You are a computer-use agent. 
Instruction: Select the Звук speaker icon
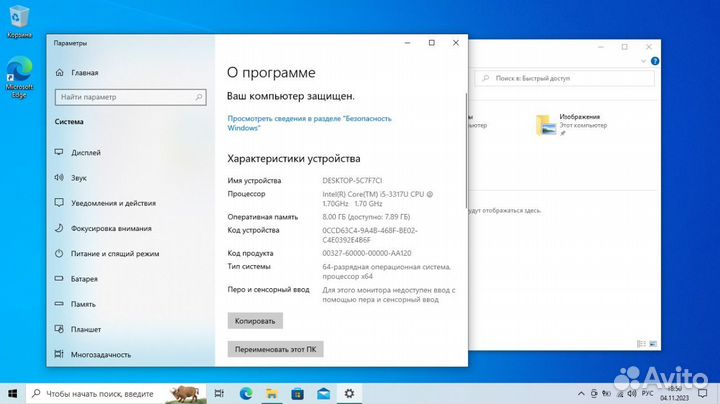click(x=59, y=177)
